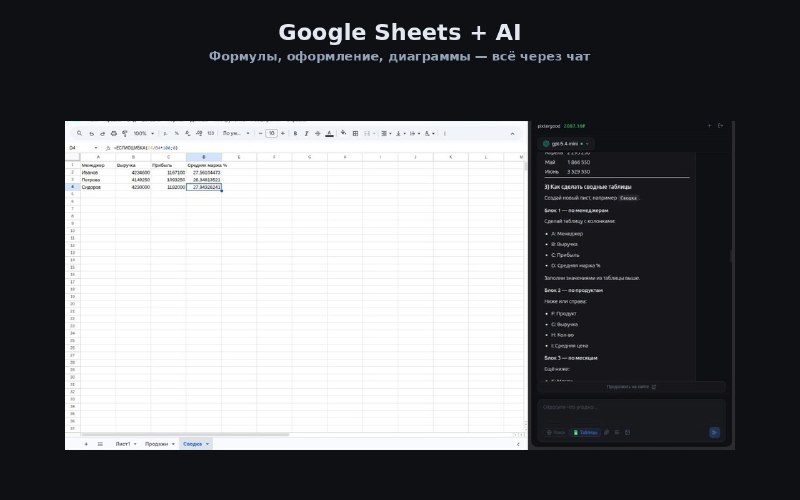Screen dimensions: 800x500
Task: Open the 100% zoom dropdown
Action: 142,132
